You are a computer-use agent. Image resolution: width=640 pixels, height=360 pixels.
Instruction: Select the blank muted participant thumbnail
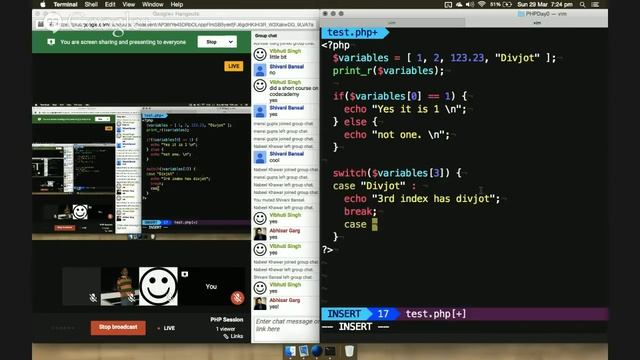[x=81, y=286]
